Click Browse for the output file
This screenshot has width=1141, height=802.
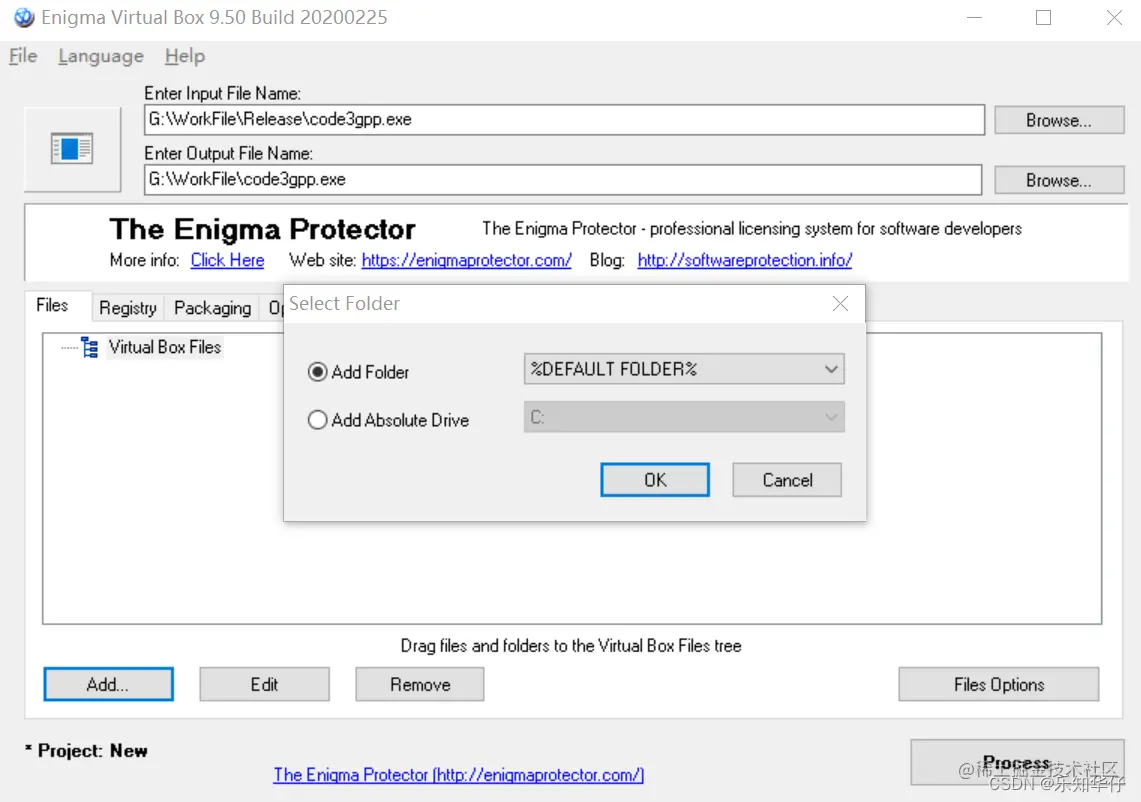(x=1059, y=180)
